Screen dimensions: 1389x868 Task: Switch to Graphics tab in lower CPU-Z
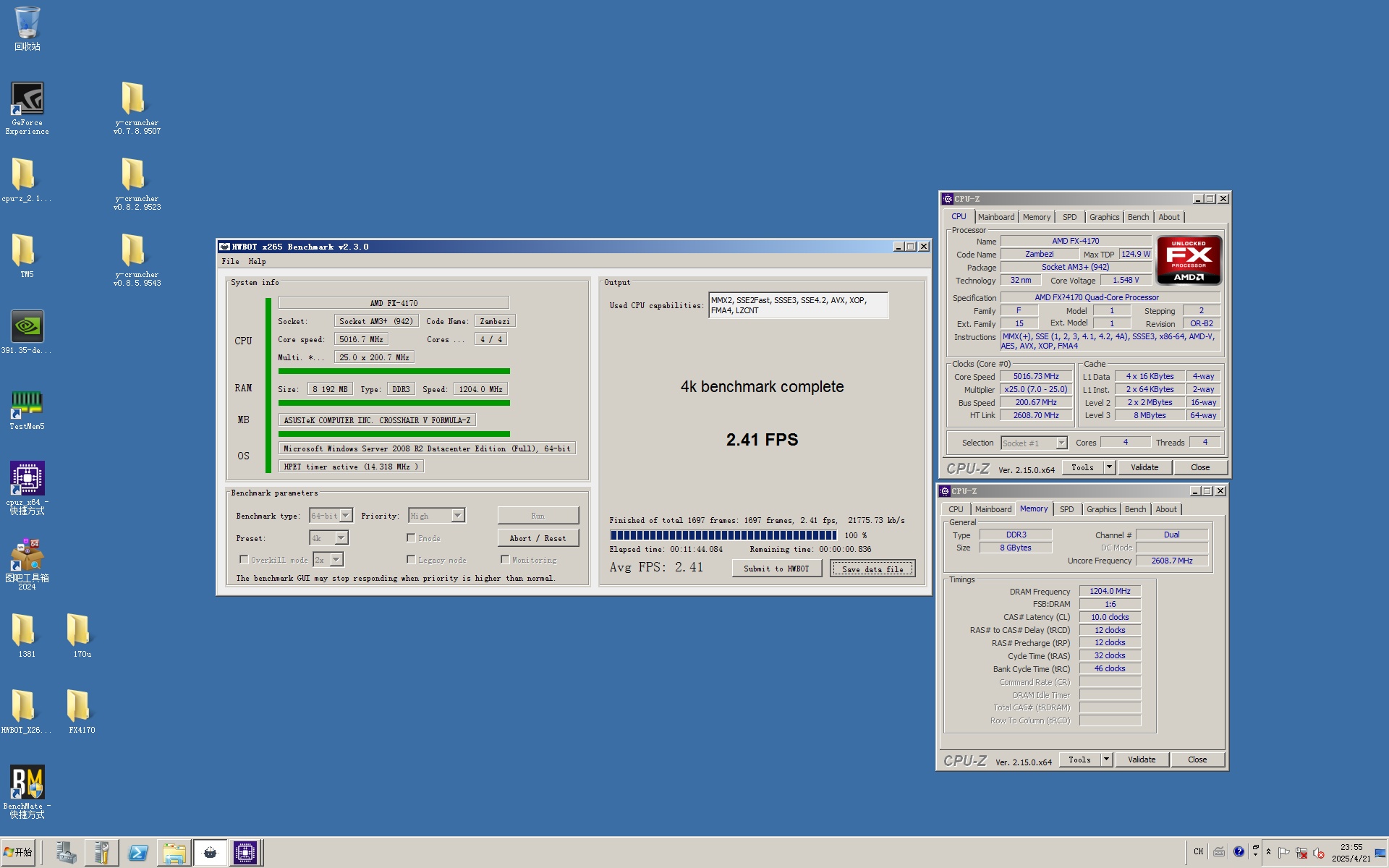[1101, 509]
